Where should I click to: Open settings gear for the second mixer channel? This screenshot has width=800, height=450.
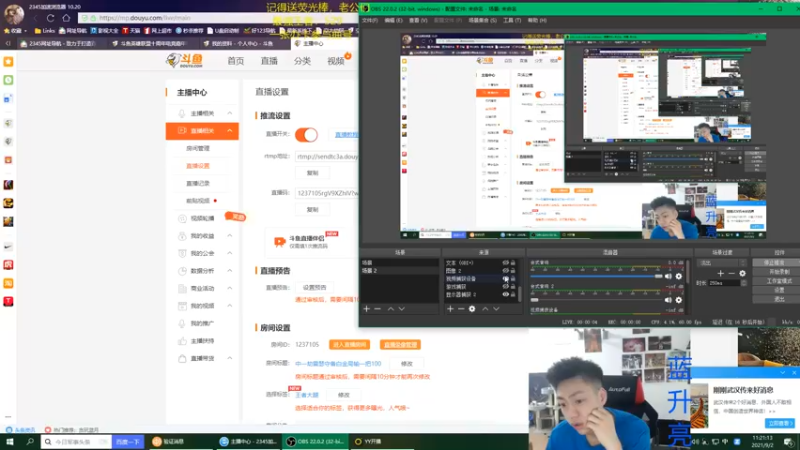click(679, 300)
